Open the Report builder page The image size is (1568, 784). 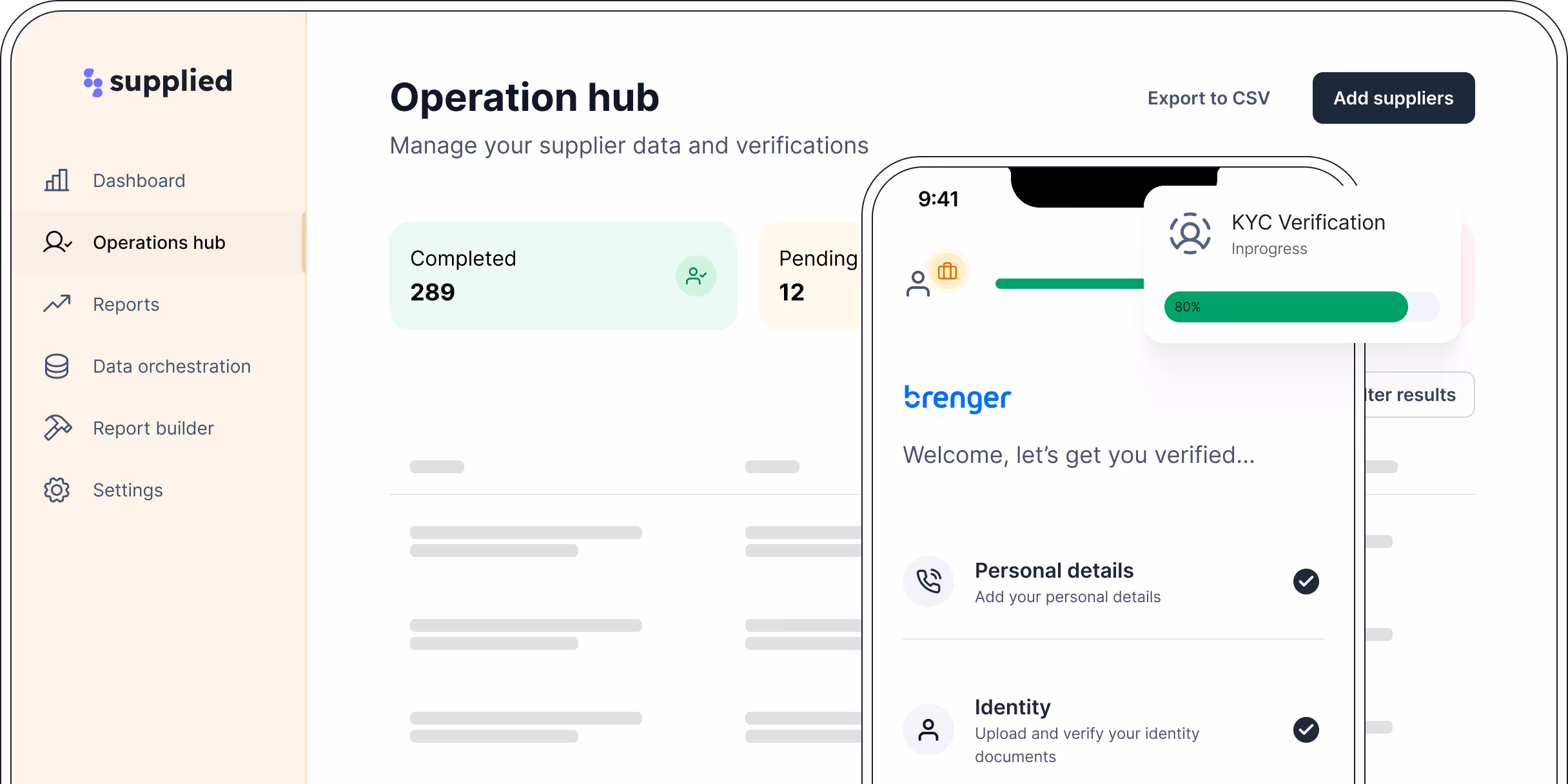click(x=153, y=428)
